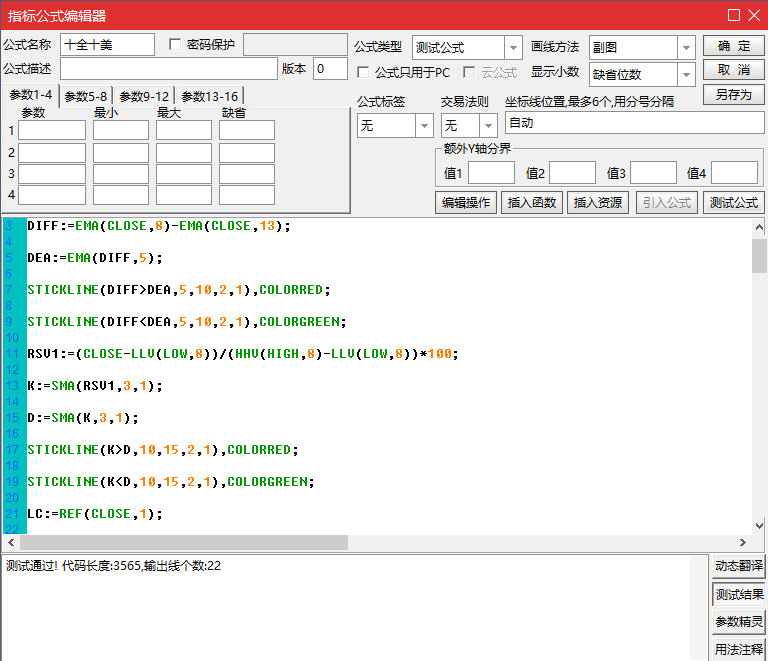Expand the 画线方法 dropdown
The height and width of the screenshot is (661, 768).
click(x=686, y=48)
